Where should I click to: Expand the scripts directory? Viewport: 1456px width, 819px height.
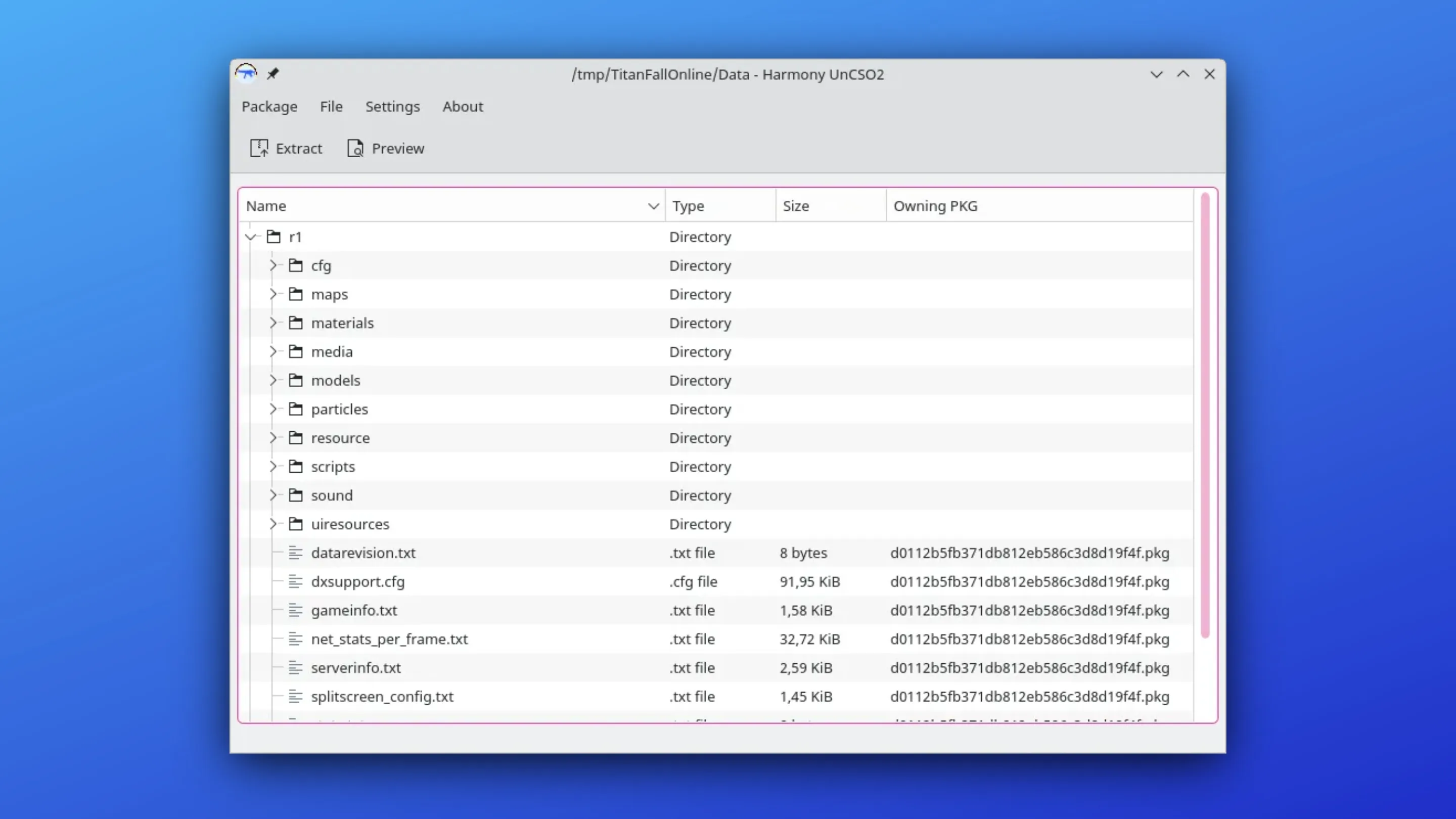point(273,466)
